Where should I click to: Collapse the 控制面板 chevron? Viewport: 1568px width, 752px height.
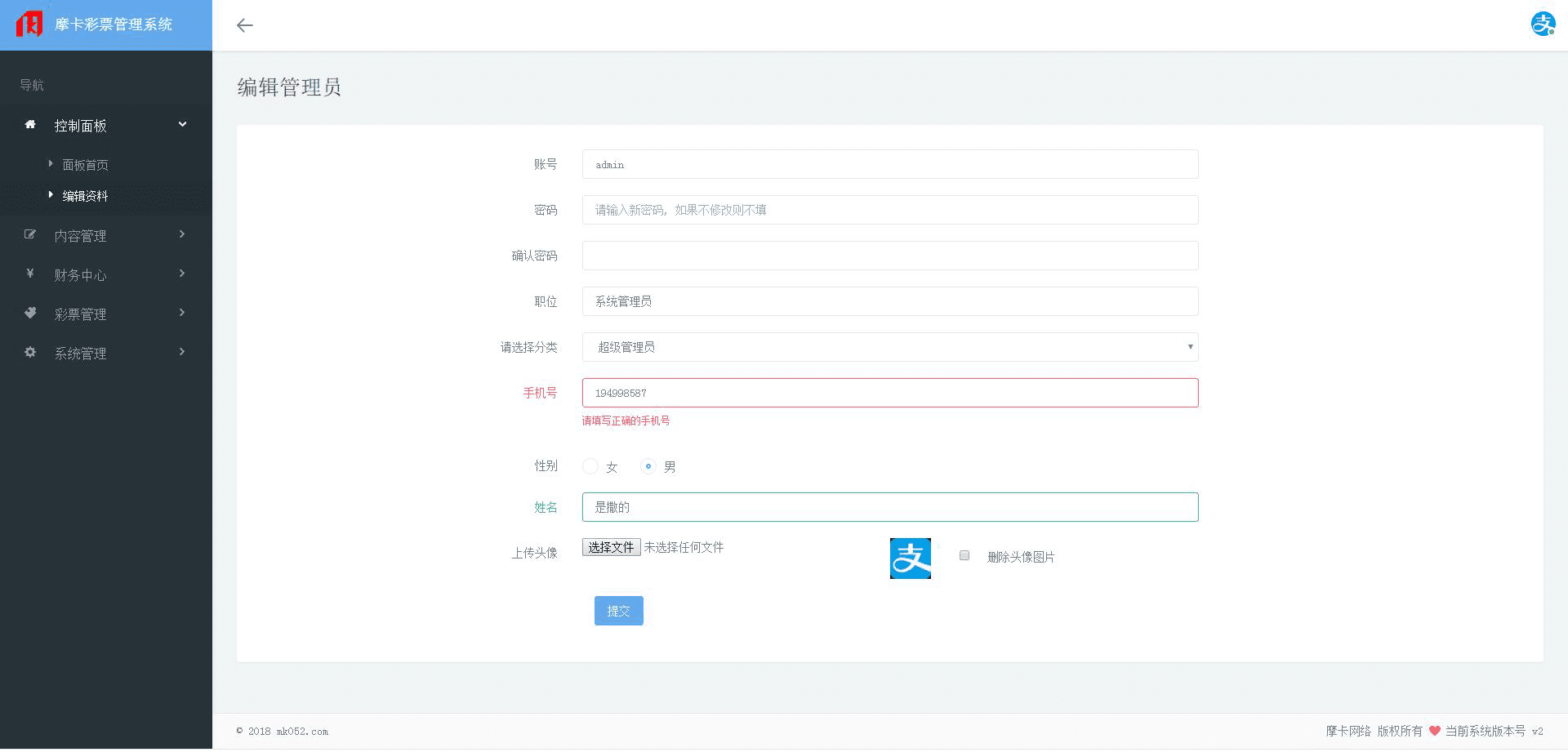click(183, 124)
